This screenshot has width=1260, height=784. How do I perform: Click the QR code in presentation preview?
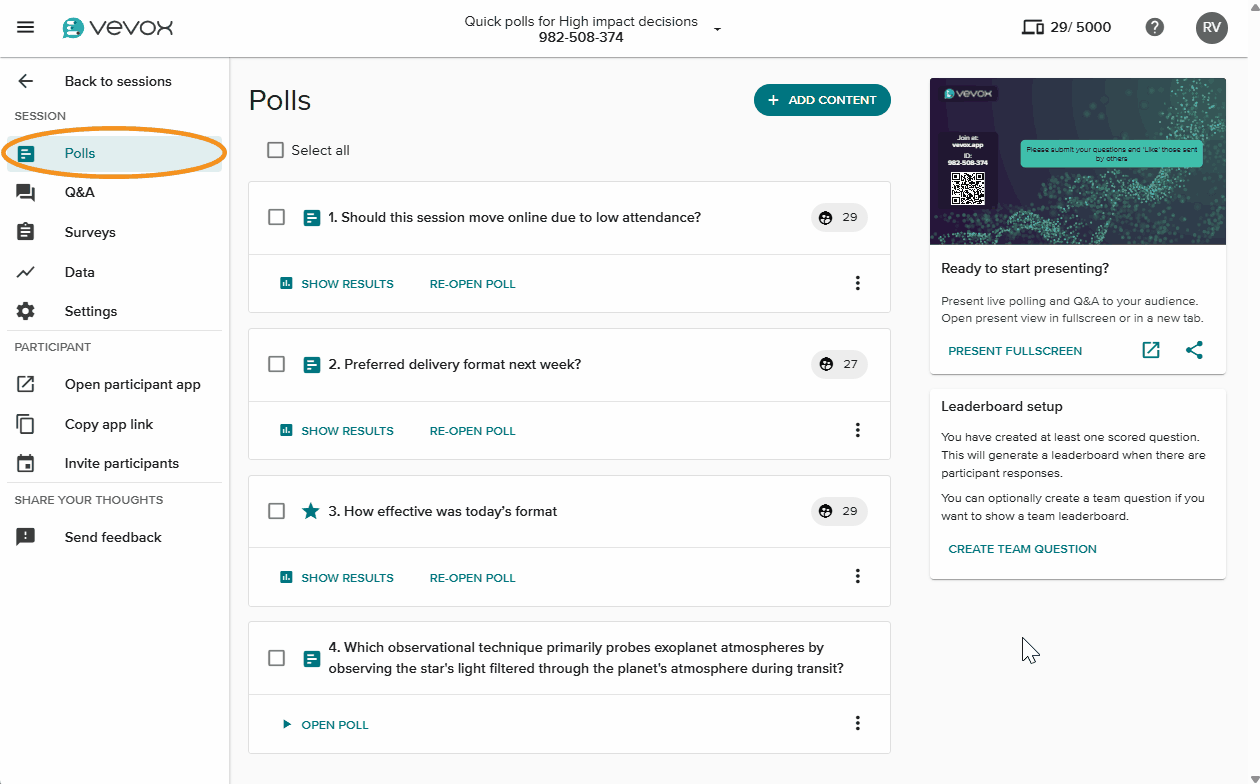pos(967,188)
